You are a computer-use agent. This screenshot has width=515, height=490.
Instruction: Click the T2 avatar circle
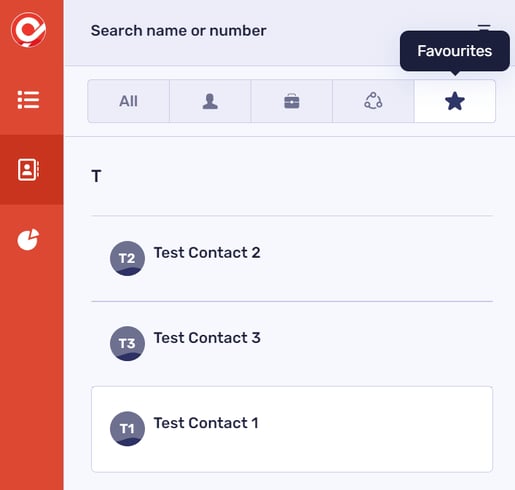click(127, 258)
